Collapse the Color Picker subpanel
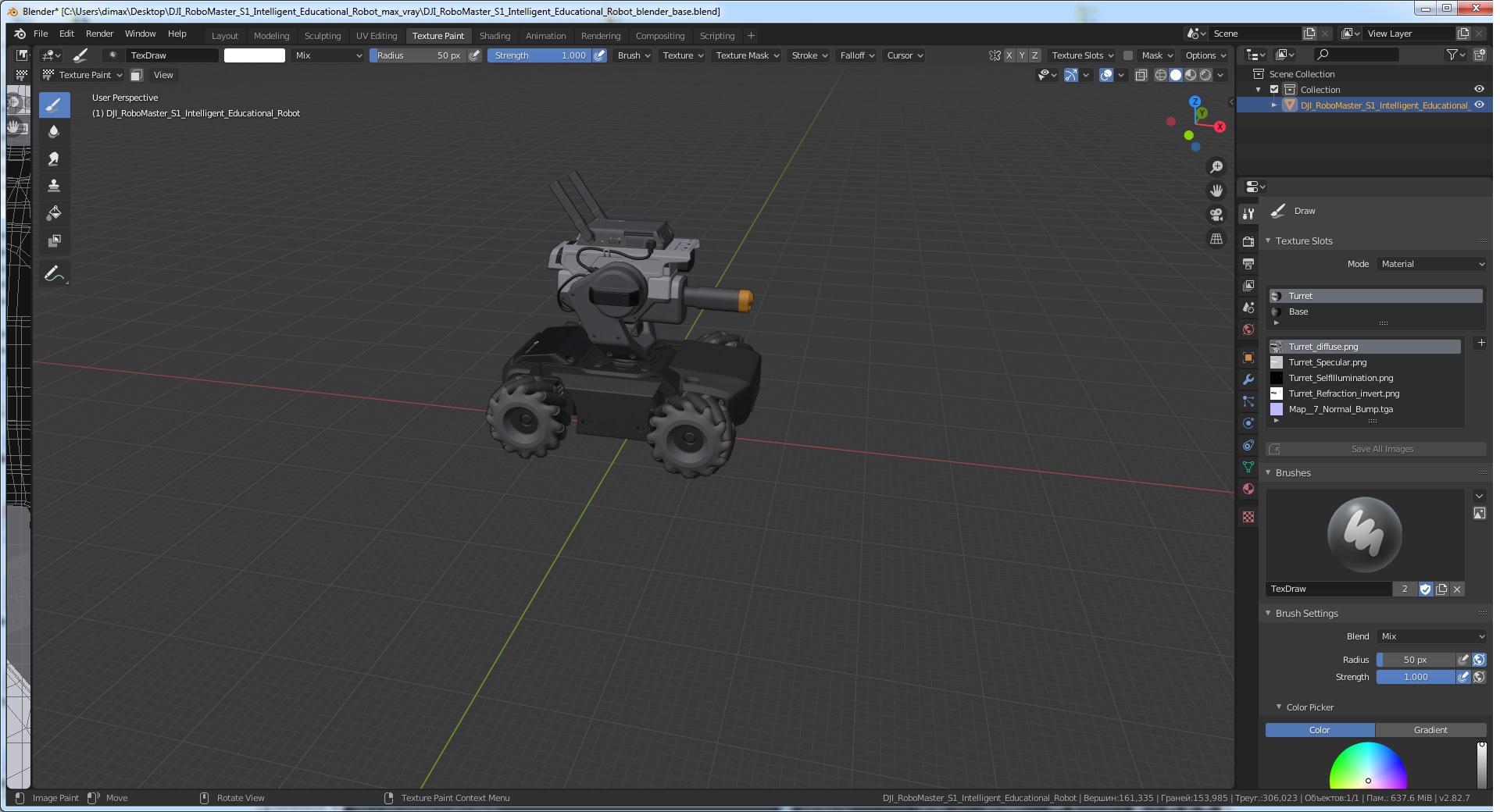The width and height of the screenshot is (1500, 812). [x=1279, y=707]
